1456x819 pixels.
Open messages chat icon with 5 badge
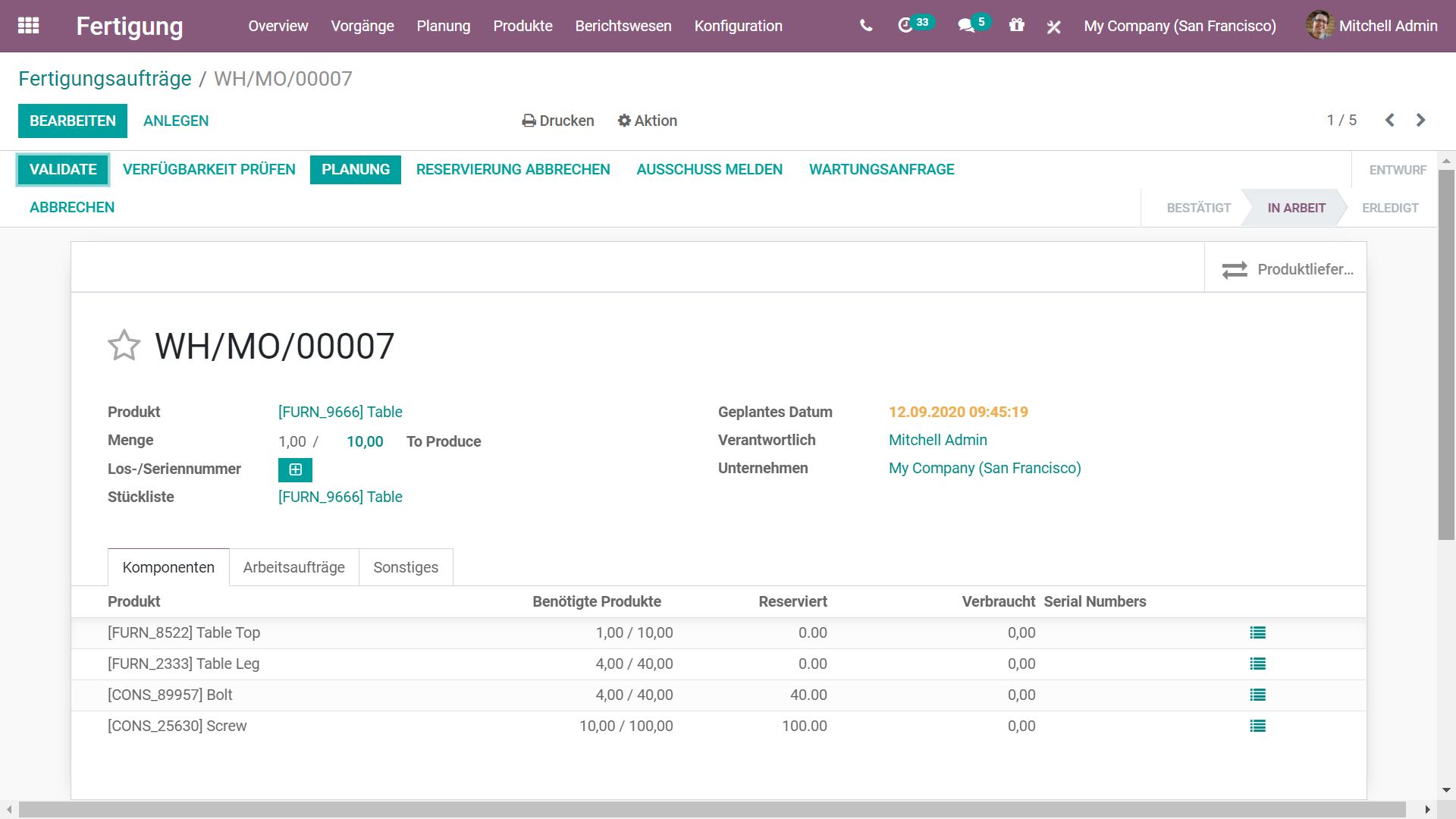click(x=965, y=26)
